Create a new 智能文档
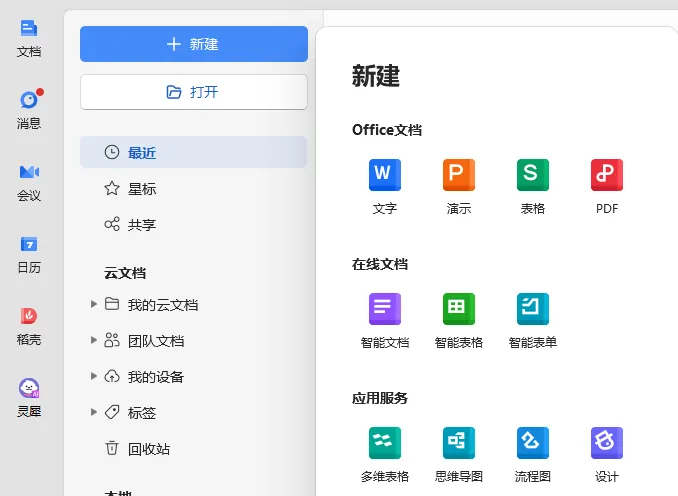 pyautogui.click(x=385, y=321)
